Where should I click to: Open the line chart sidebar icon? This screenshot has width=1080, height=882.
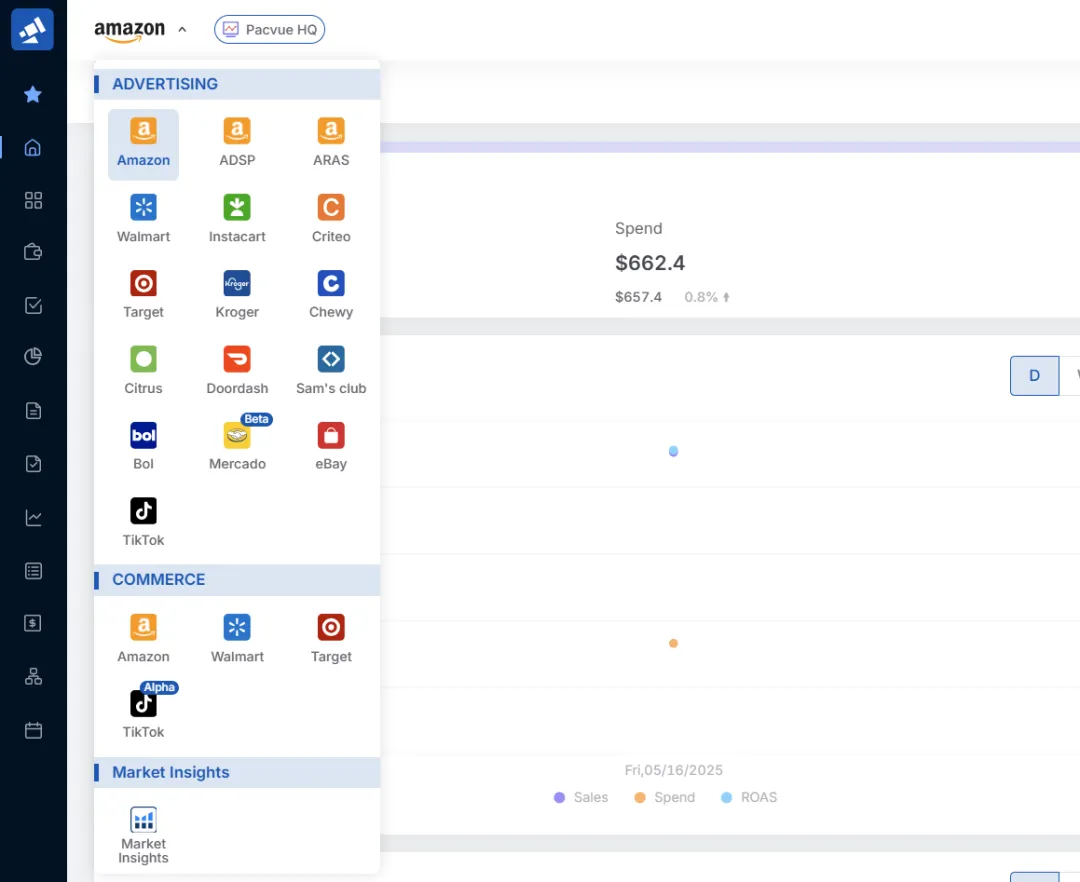pyautogui.click(x=33, y=518)
